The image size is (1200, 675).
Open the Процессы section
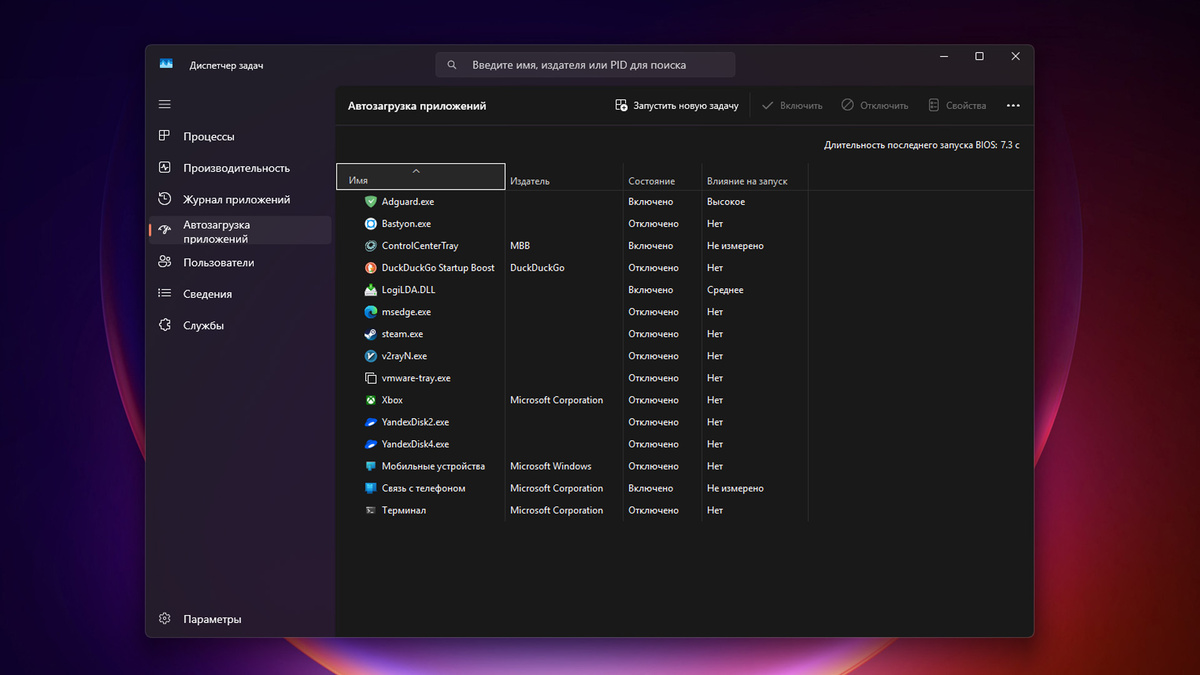pos(240,136)
